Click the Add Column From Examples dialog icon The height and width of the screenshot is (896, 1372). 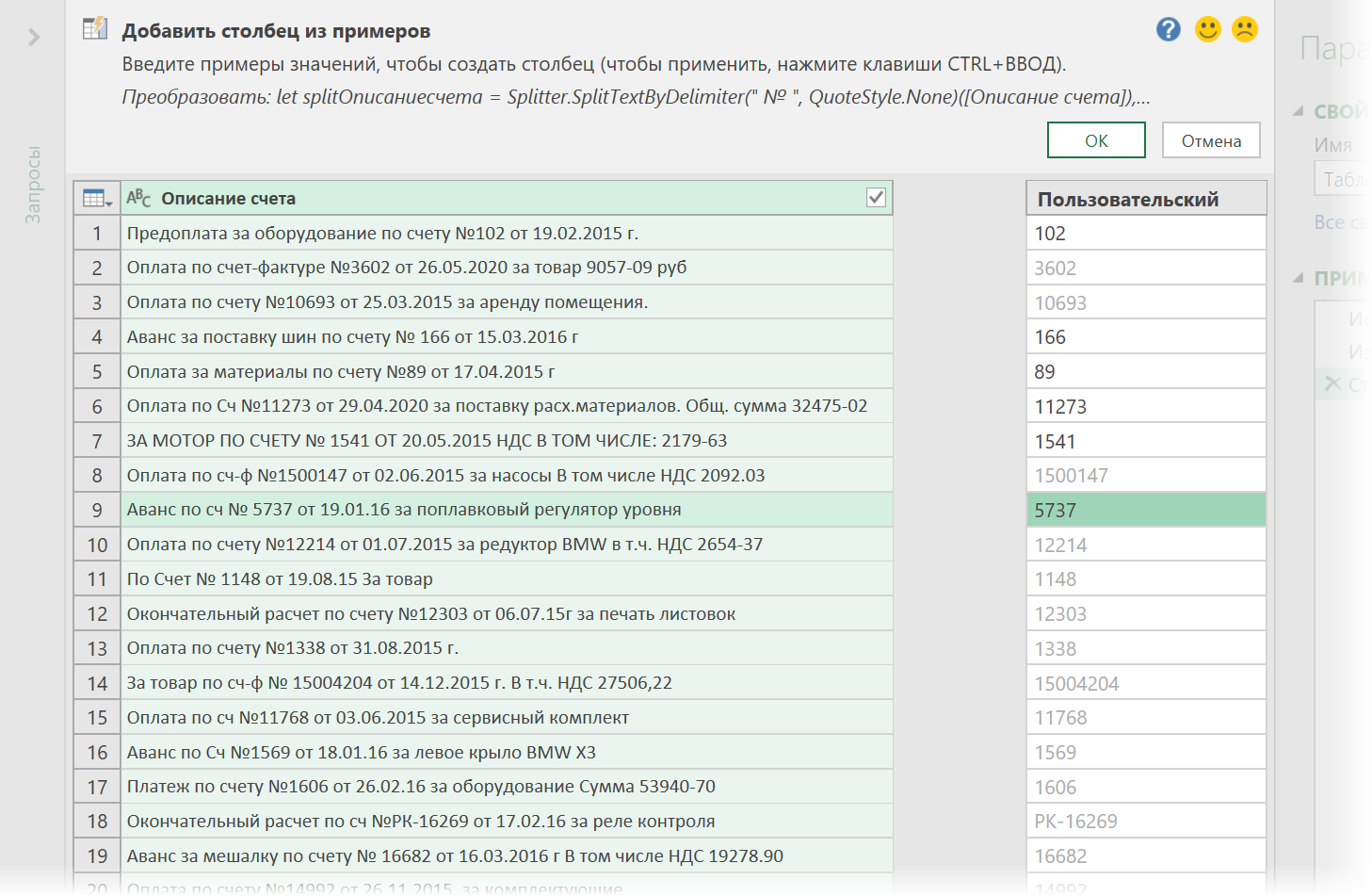(x=95, y=29)
